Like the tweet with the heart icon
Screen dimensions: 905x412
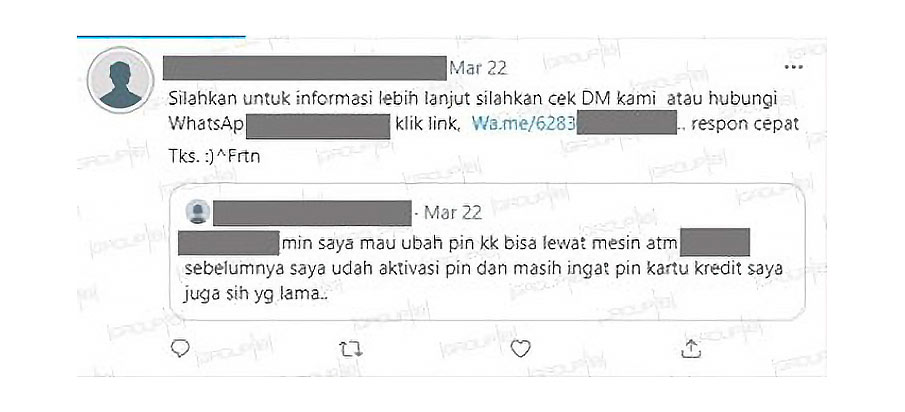521,349
